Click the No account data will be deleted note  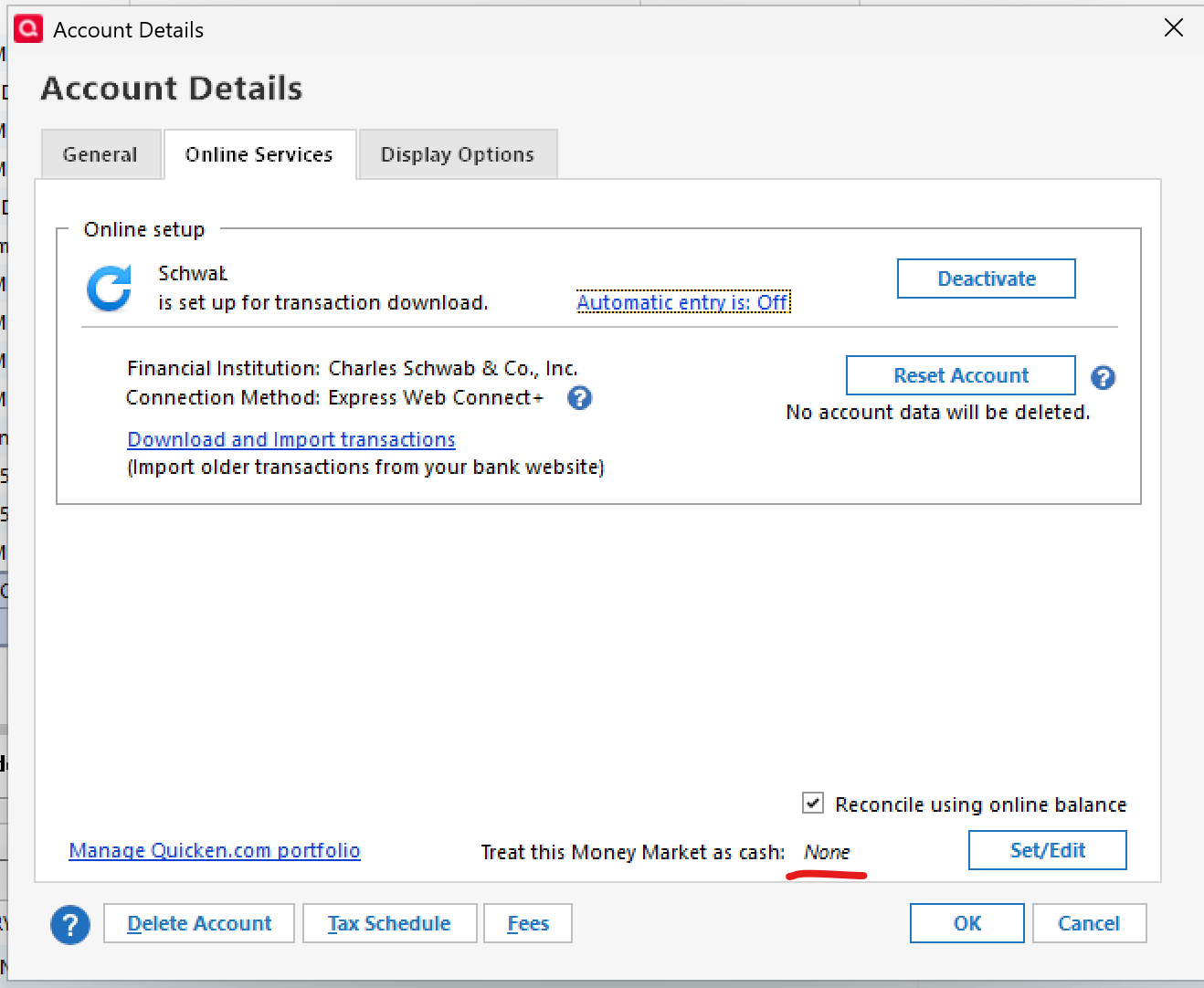coord(938,412)
